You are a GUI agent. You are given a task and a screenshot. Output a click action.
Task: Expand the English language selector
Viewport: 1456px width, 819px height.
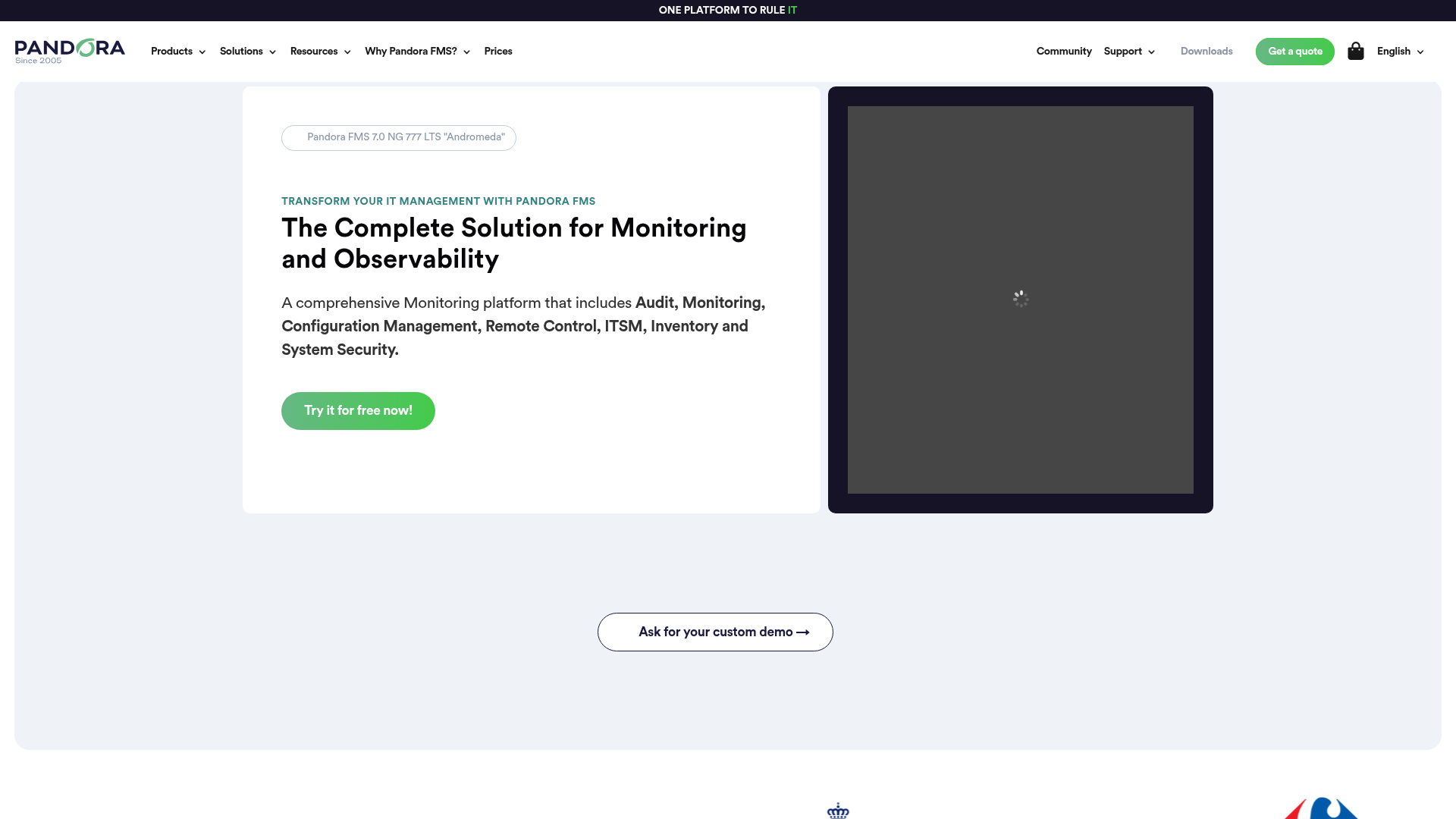tap(1399, 51)
